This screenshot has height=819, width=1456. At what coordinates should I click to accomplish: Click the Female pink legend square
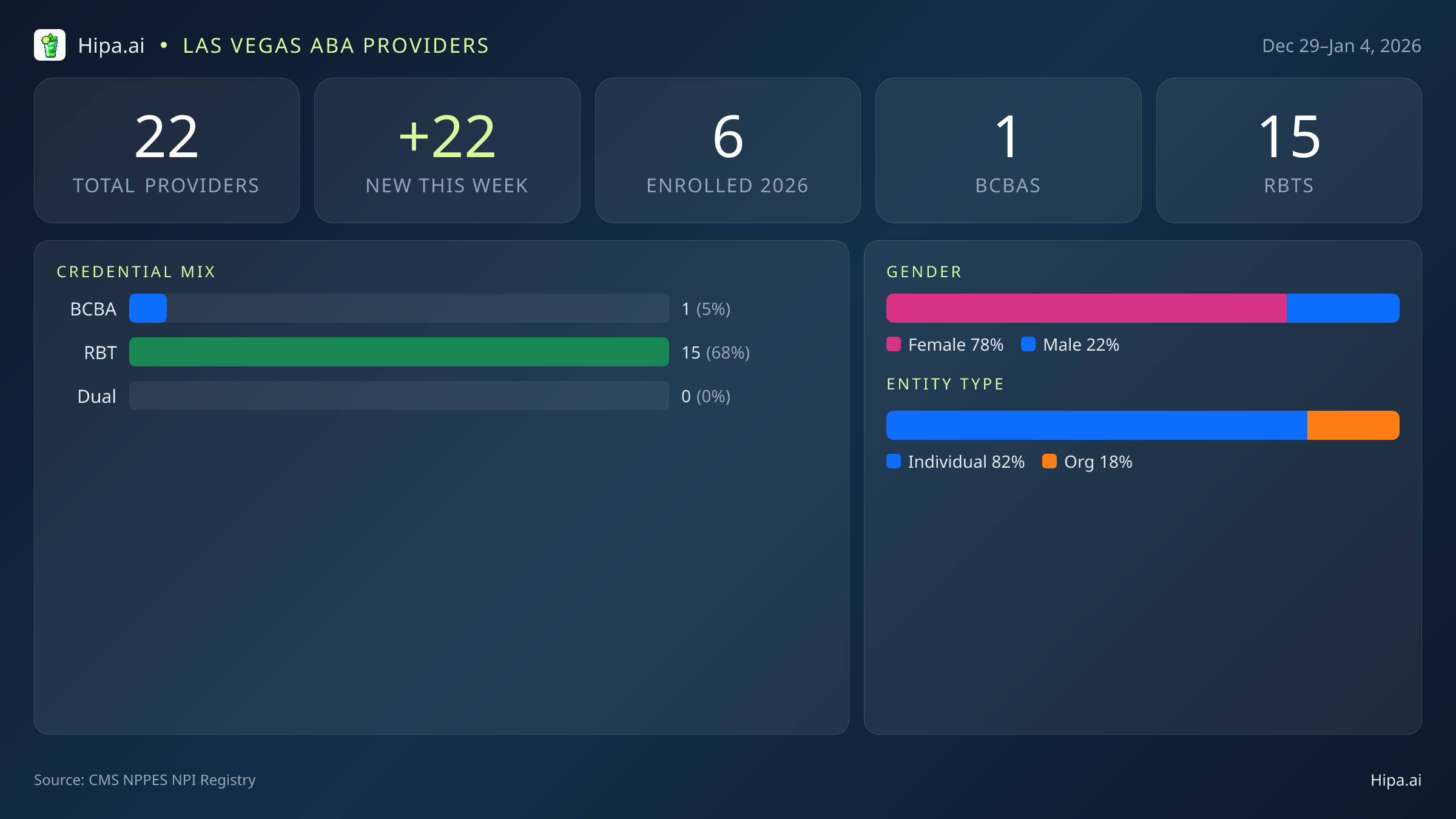[x=894, y=345]
